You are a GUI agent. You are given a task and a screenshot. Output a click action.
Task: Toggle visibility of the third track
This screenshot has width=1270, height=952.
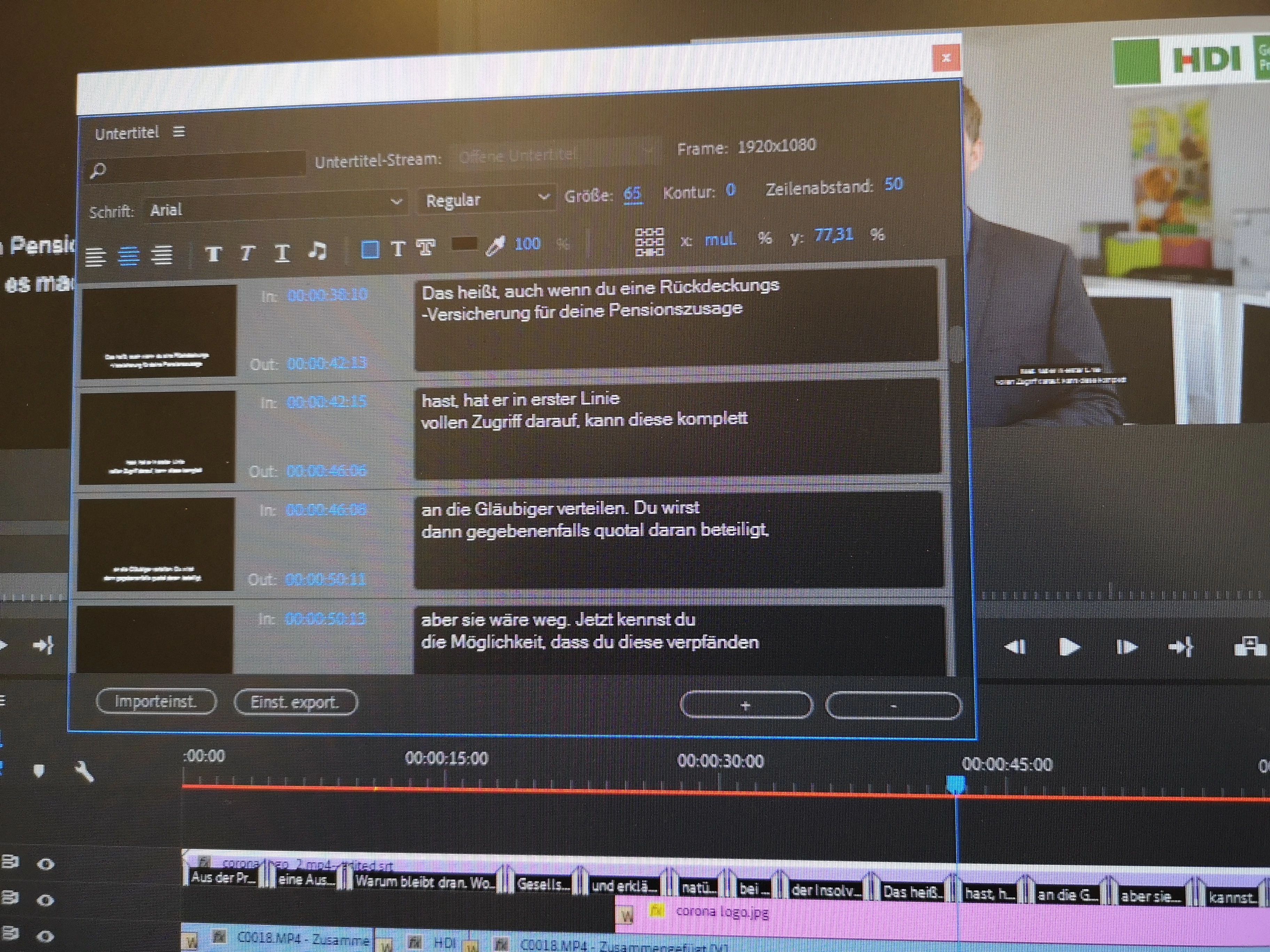[x=45, y=936]
